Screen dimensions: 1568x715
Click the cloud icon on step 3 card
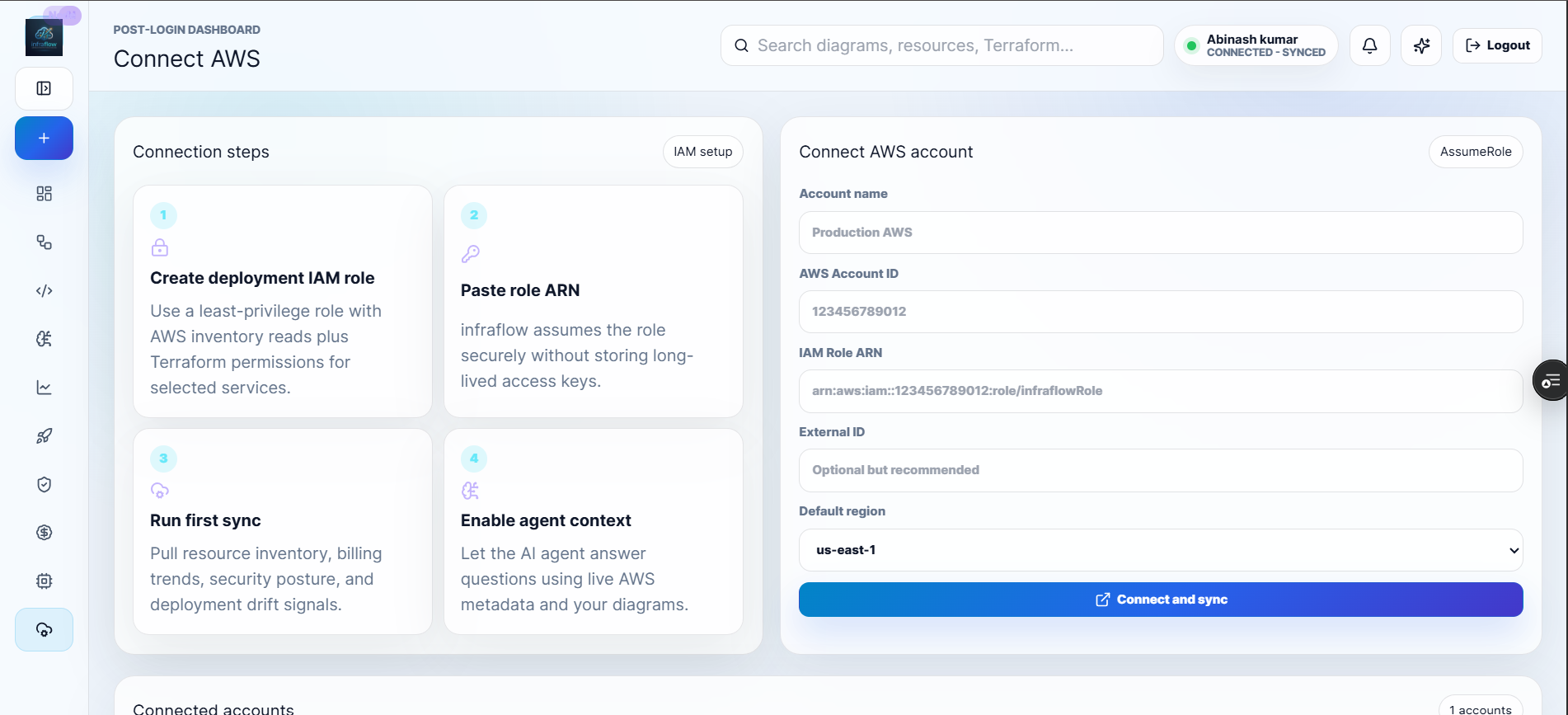point(160,491)
